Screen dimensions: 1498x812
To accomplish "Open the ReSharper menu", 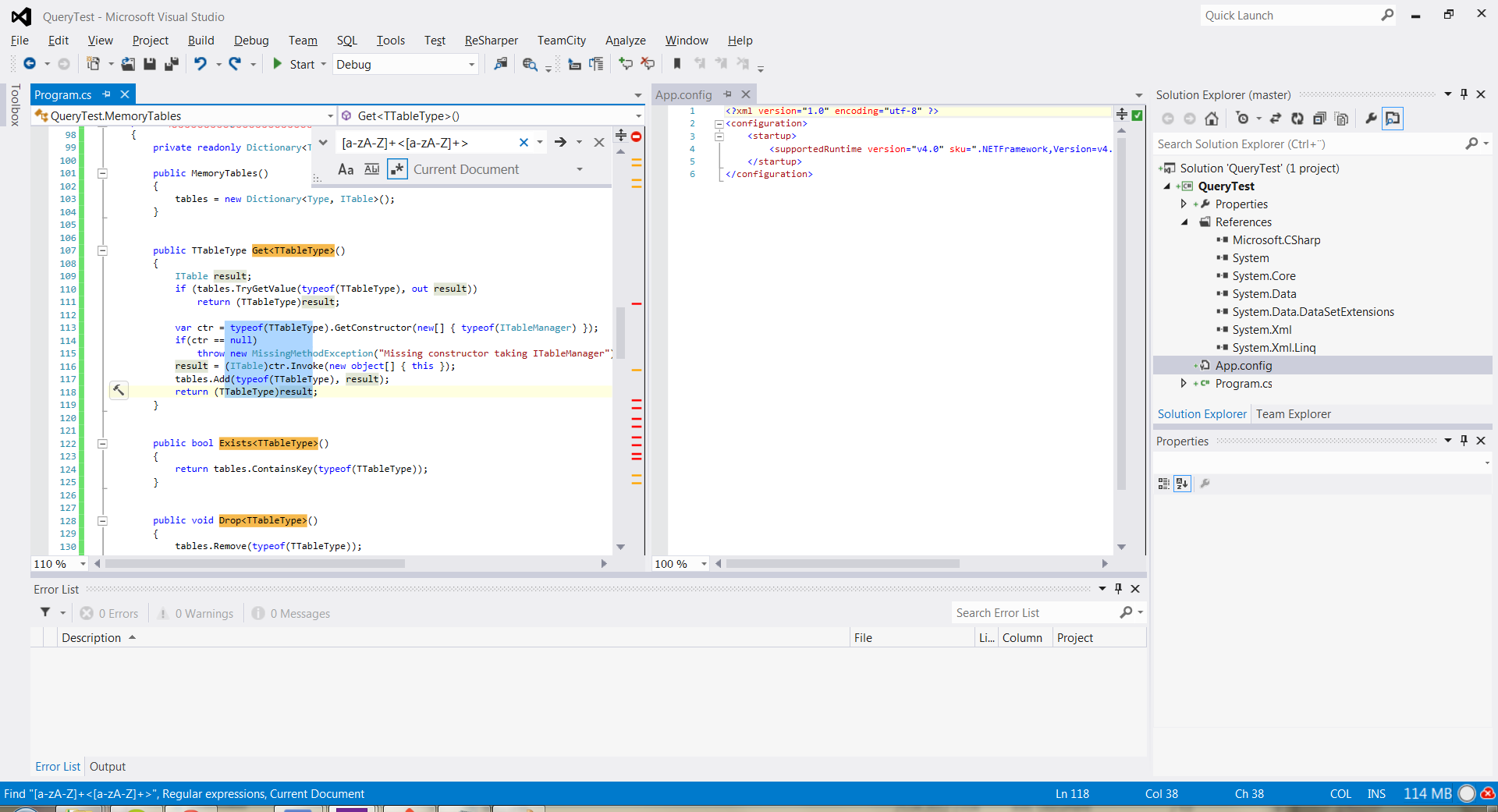I will tap(492, 41).
